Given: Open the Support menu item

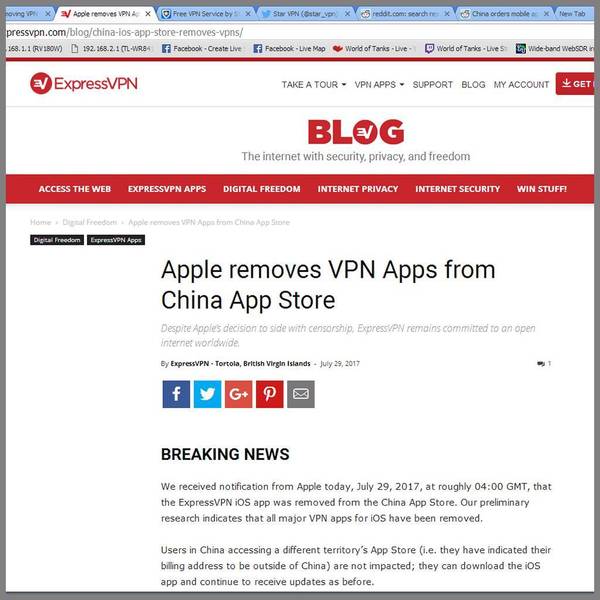Looking at the screenshot, I should pos(432,85).
